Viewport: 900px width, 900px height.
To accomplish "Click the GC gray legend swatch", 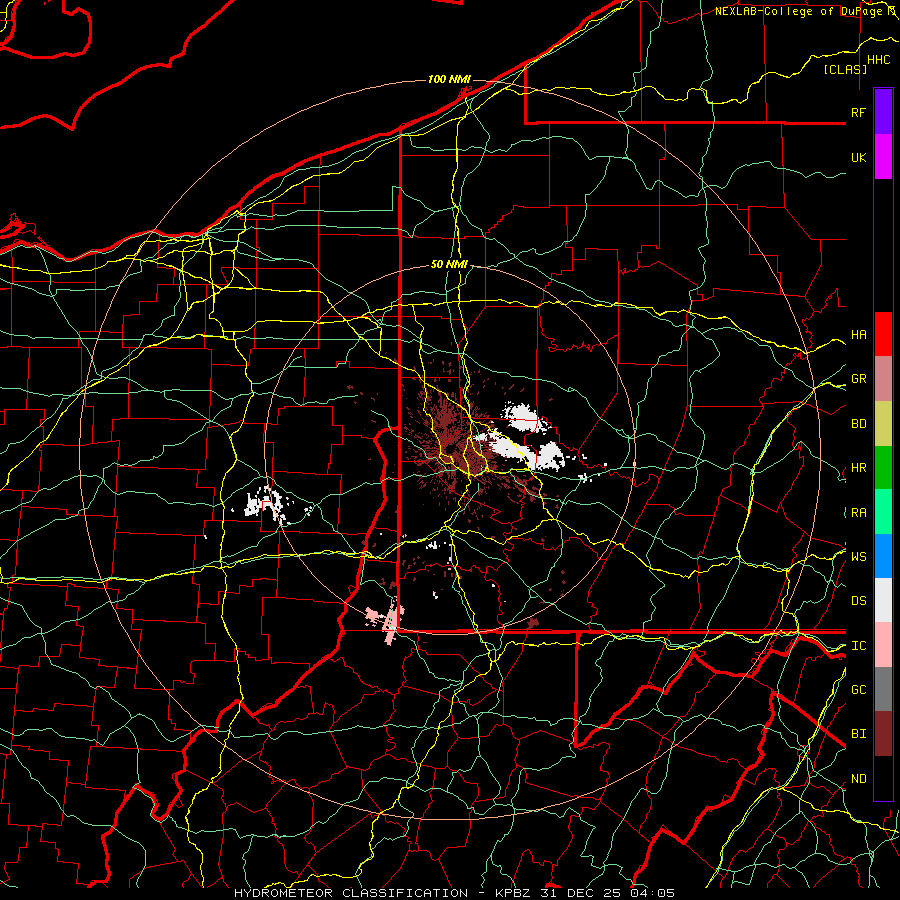I will (x=883, y=689).
